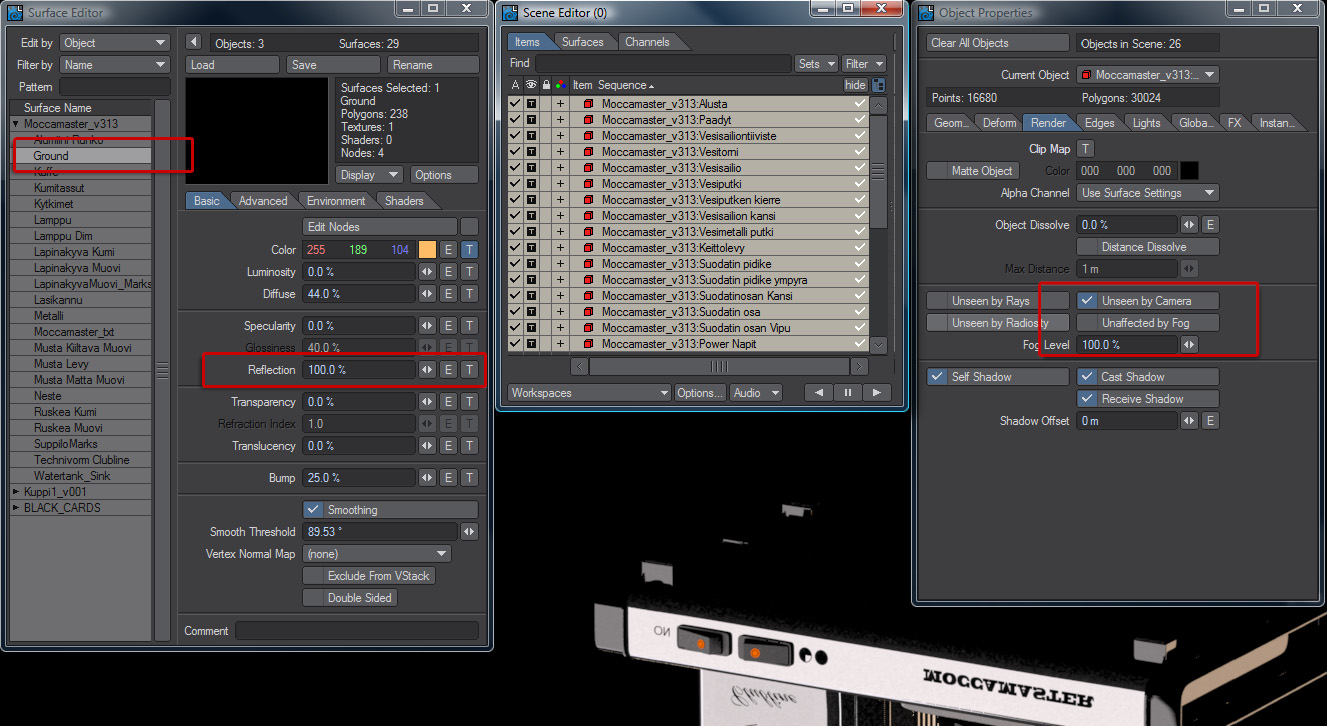Switch to Lights tab in Object Properties
This screenshot has height=726, width=1327.
[x=1146, y=123]
